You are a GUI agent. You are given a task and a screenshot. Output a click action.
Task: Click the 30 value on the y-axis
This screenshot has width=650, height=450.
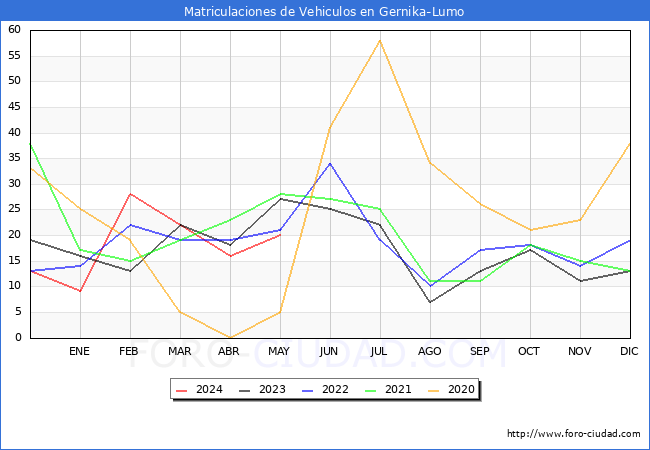(15, 183)
